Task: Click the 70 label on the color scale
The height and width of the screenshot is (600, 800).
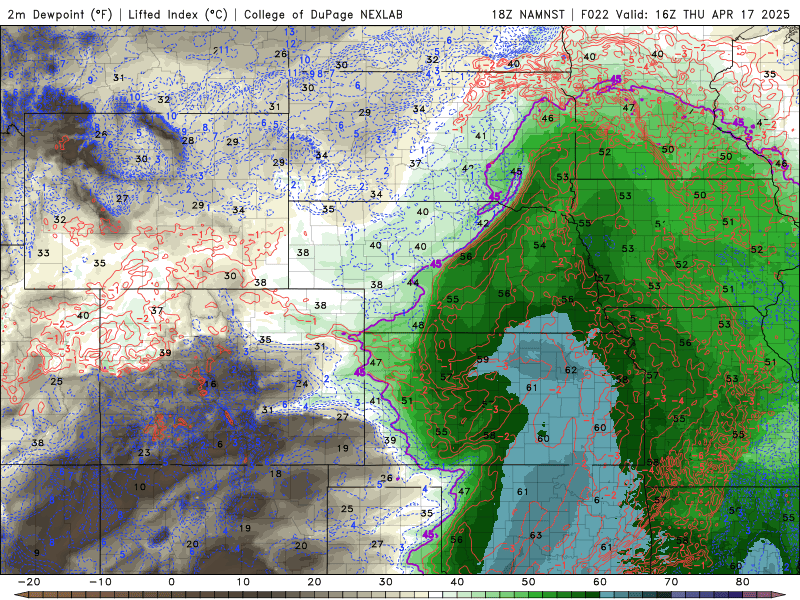Action: point(671,582)
